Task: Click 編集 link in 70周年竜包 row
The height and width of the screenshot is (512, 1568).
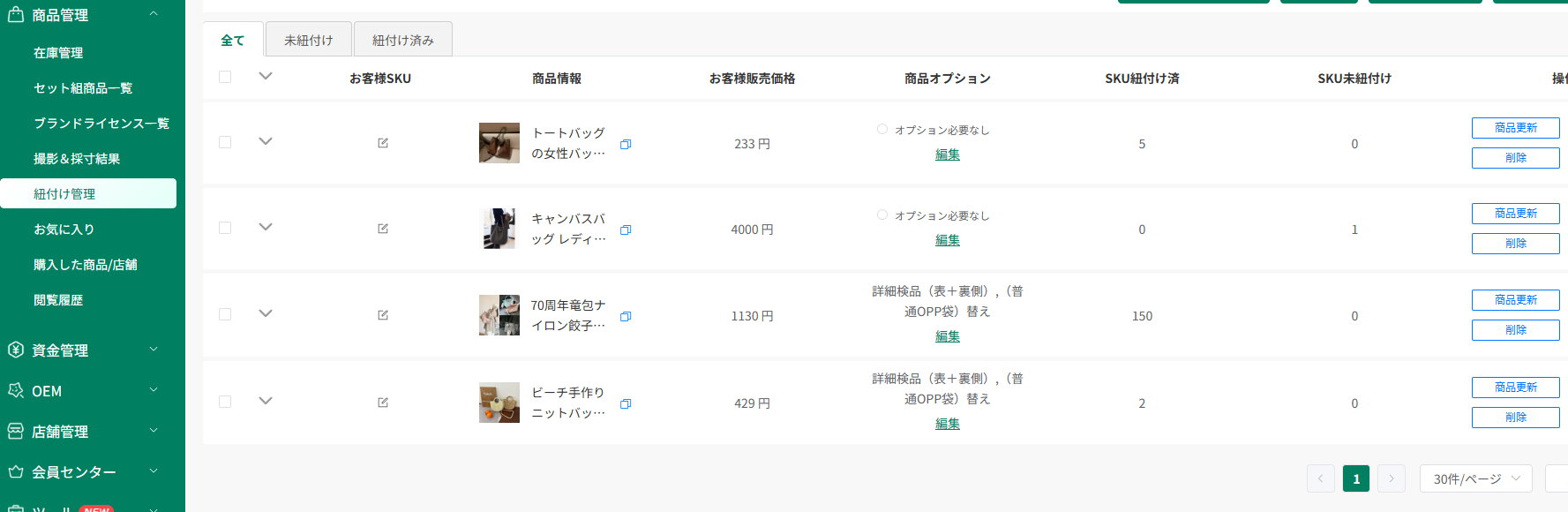Action: coord(948,336)
